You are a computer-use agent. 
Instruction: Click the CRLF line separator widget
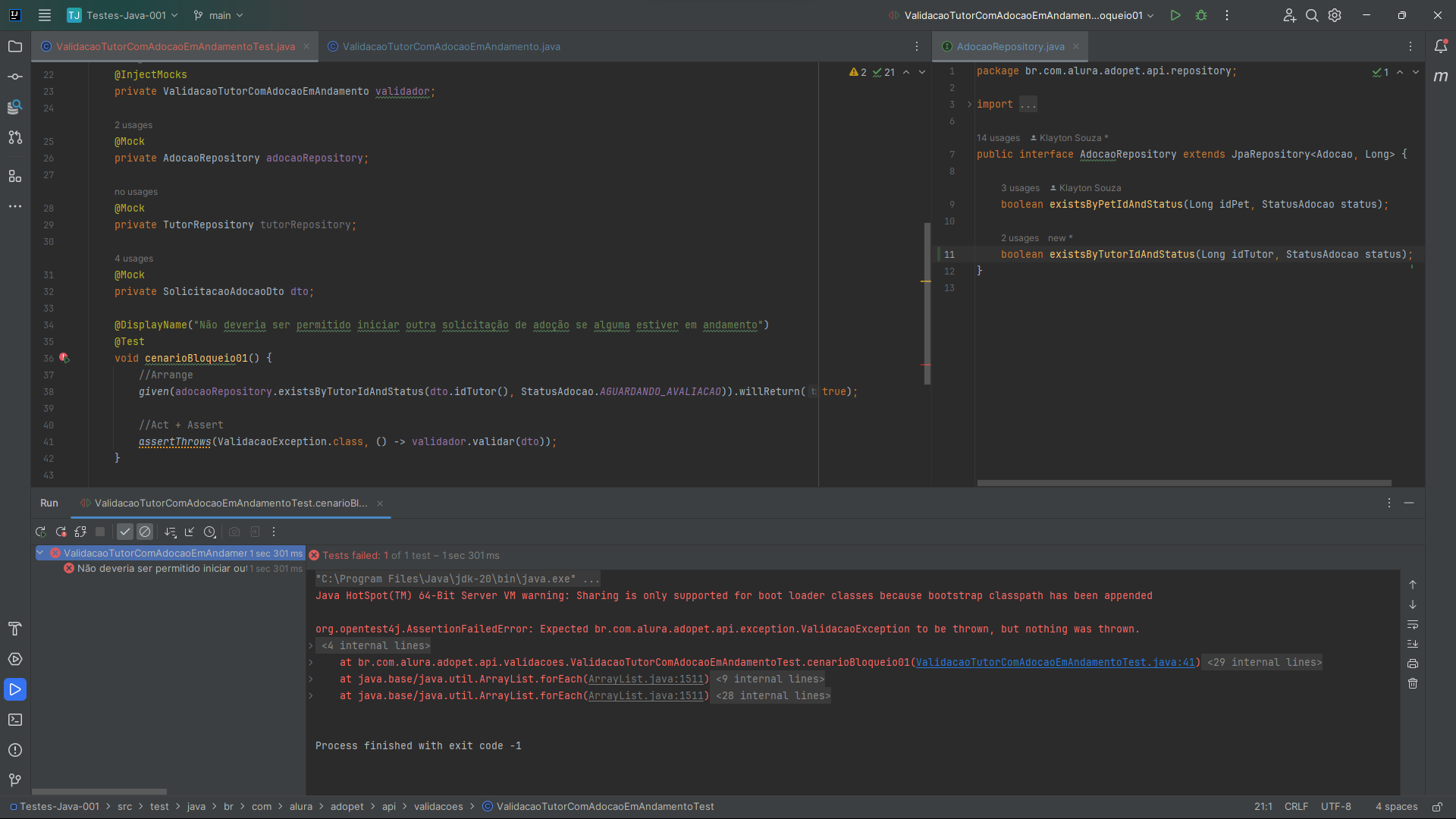tap(1296, 807)
